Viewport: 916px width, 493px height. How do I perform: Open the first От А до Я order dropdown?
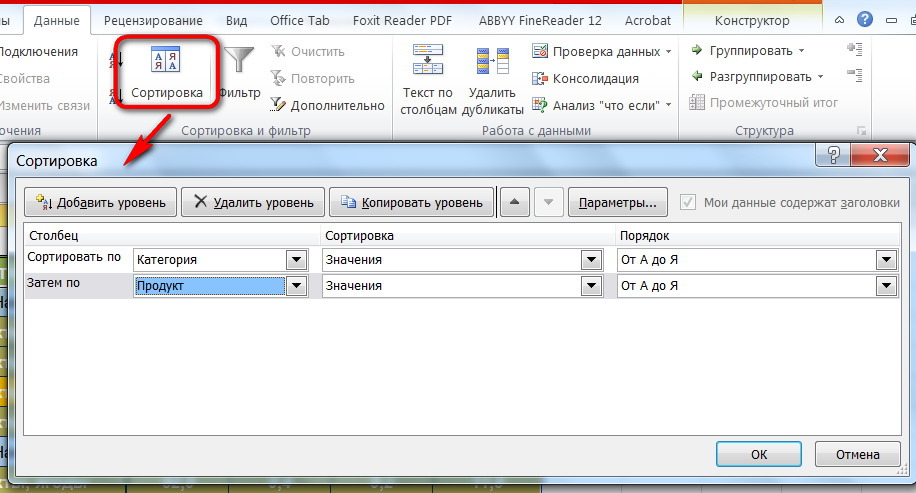point(885,260)
